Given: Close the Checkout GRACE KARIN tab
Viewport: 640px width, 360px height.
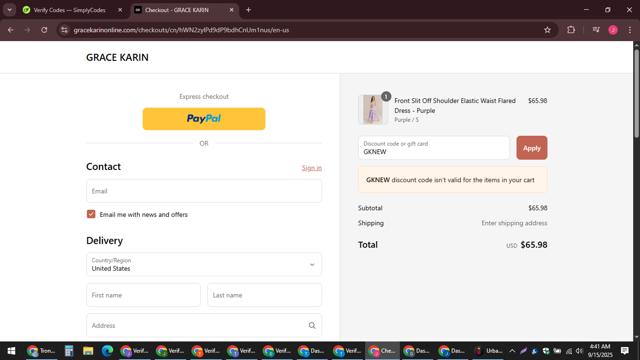Looking at the screenshot, I should point(231,10).
